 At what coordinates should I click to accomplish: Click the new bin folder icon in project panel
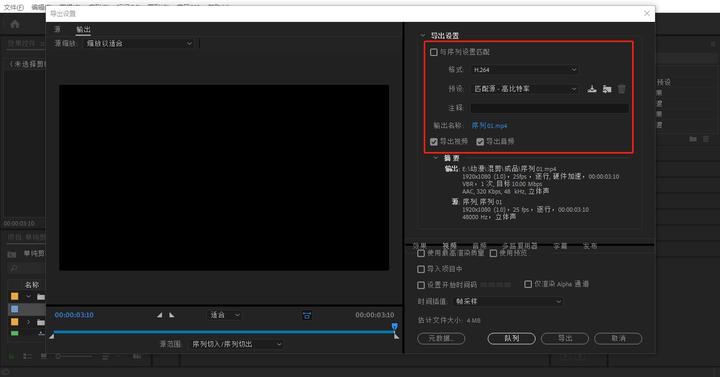tap(12, 254)
